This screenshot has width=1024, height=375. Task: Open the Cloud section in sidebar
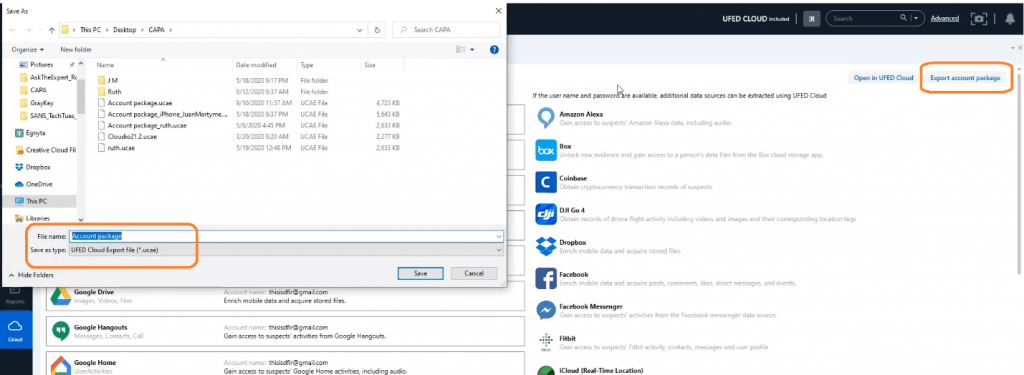point(15,330)
